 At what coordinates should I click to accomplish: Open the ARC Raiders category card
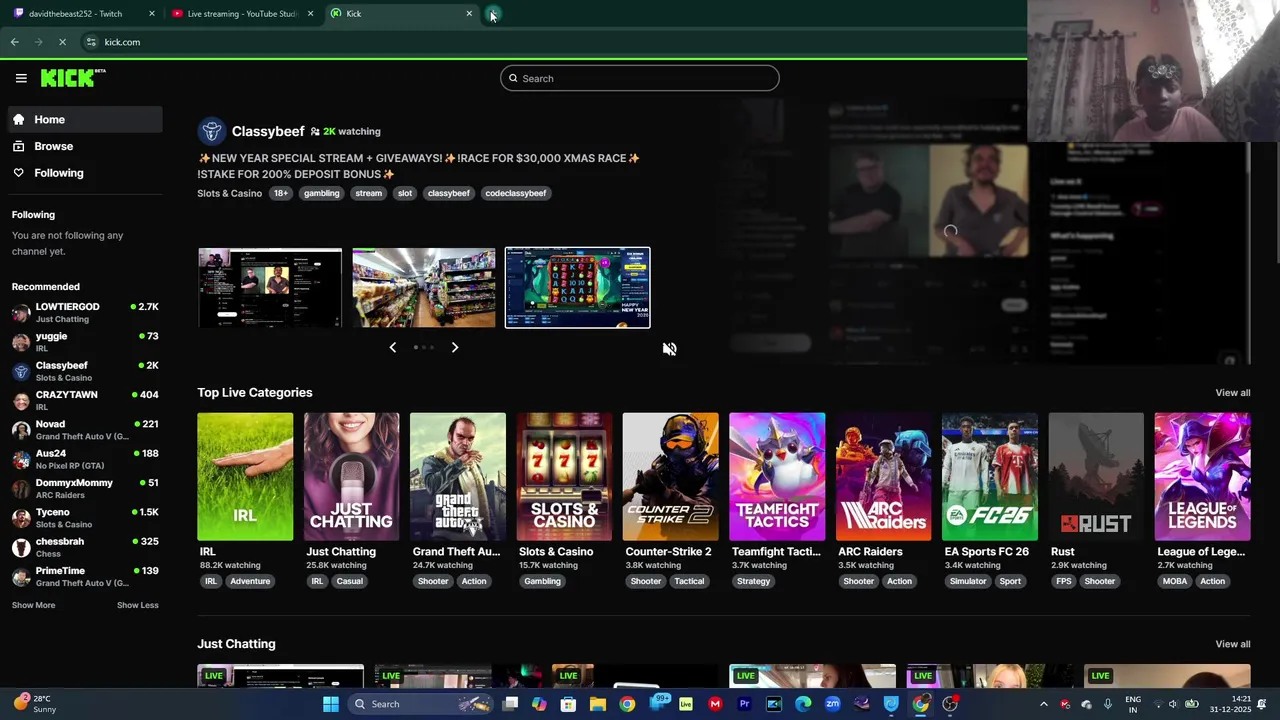[x=883, y=477]
